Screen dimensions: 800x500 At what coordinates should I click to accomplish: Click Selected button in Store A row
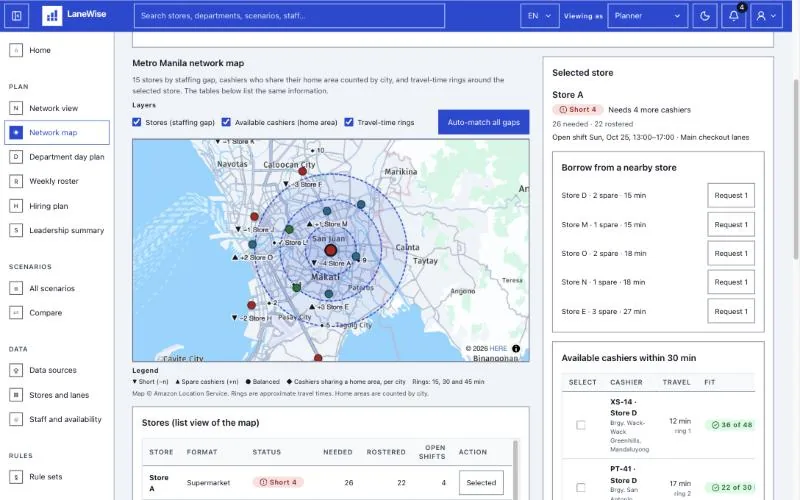point(481,483)
